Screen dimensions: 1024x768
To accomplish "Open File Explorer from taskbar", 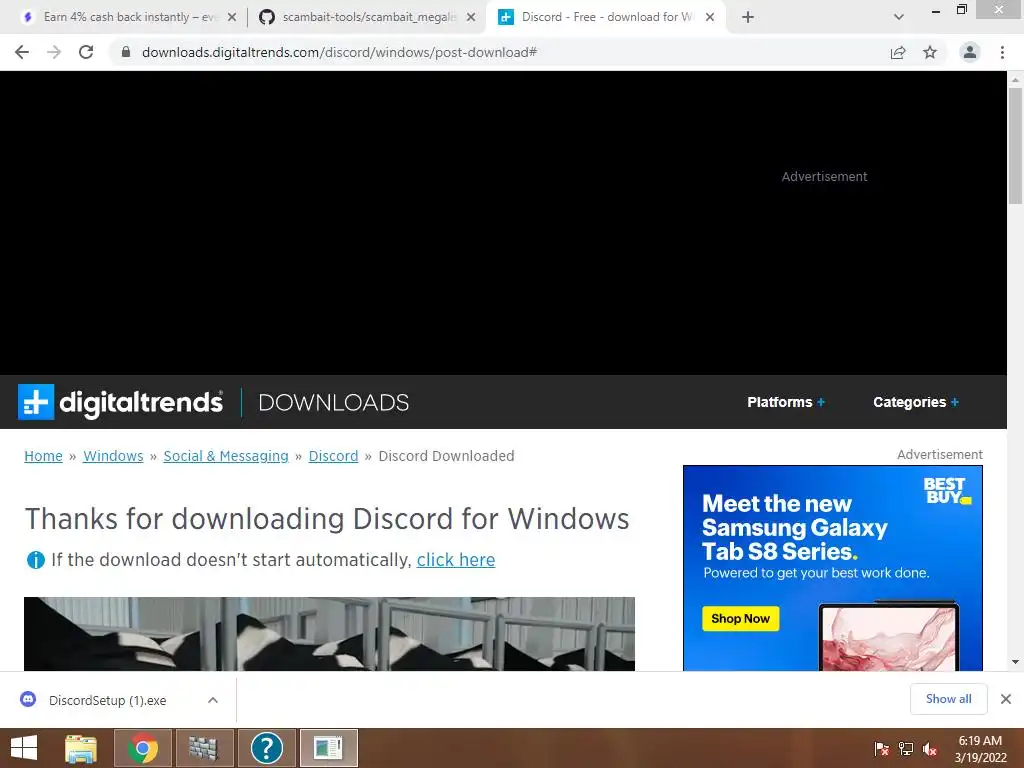I will tap(81, 748).
